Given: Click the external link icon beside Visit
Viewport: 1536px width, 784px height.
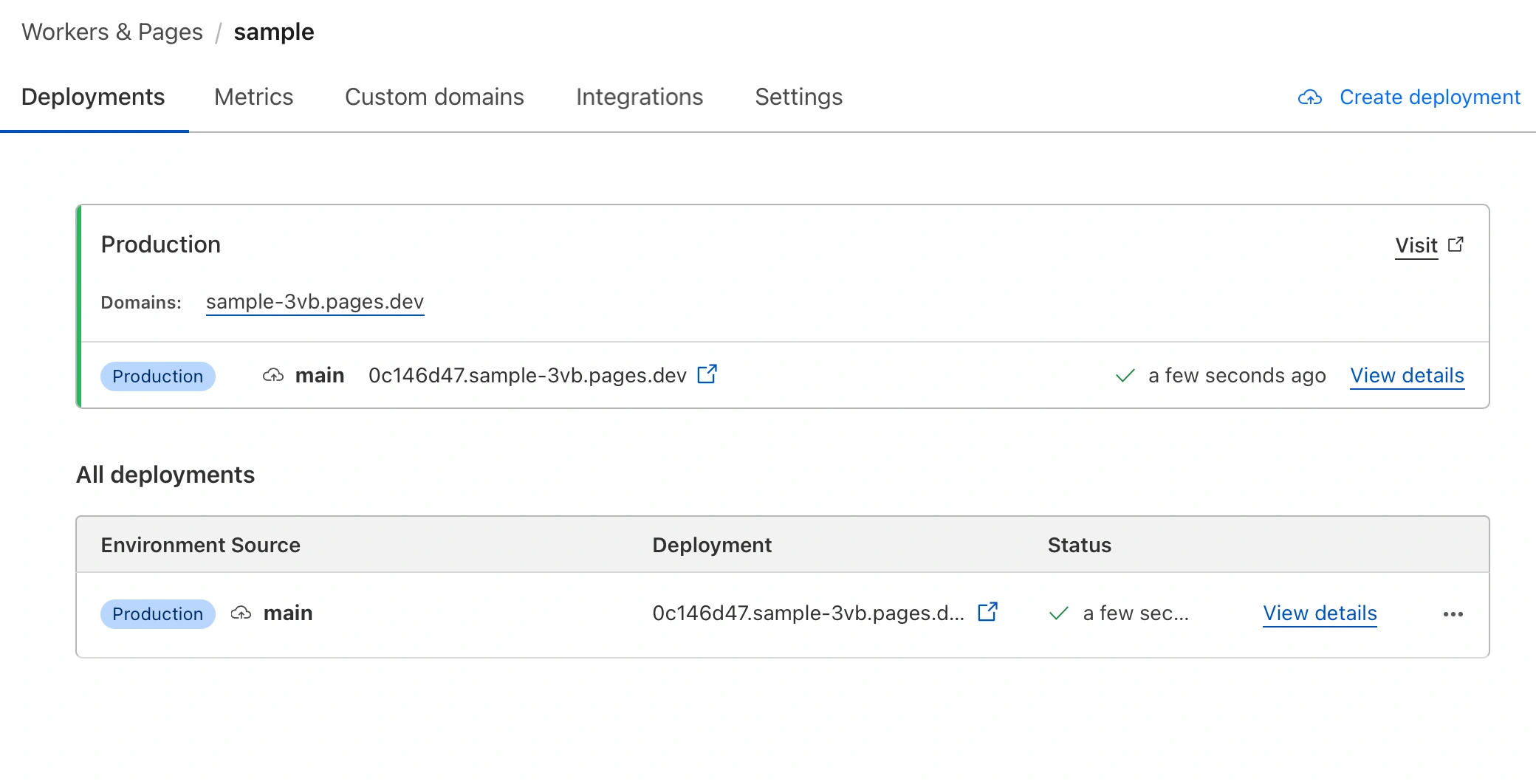Looking at the screenshot, I should pyautogui.click(x=1456, y=244).
